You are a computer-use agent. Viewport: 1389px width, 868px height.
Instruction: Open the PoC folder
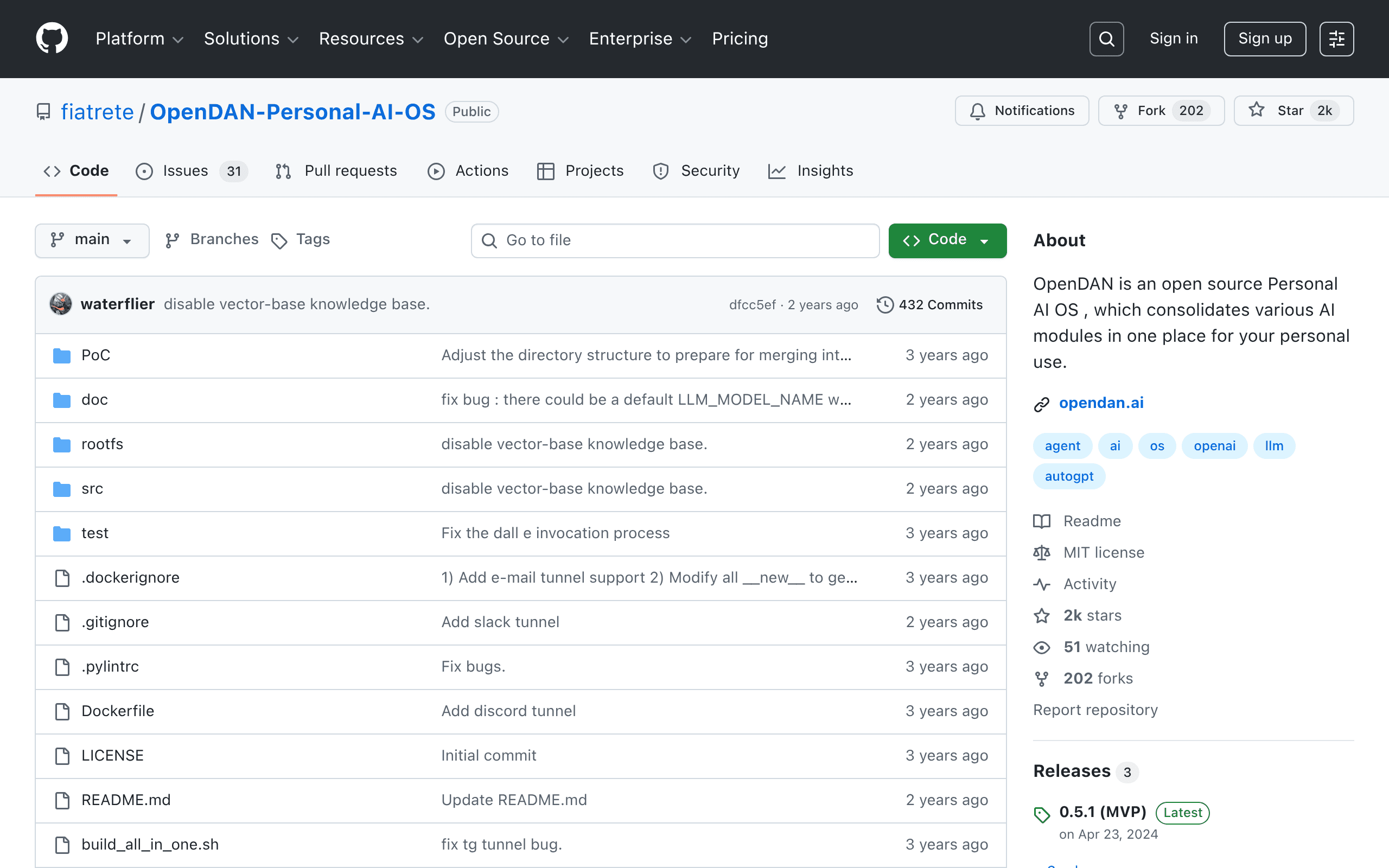pyautogui.click(x=96, y=355)
